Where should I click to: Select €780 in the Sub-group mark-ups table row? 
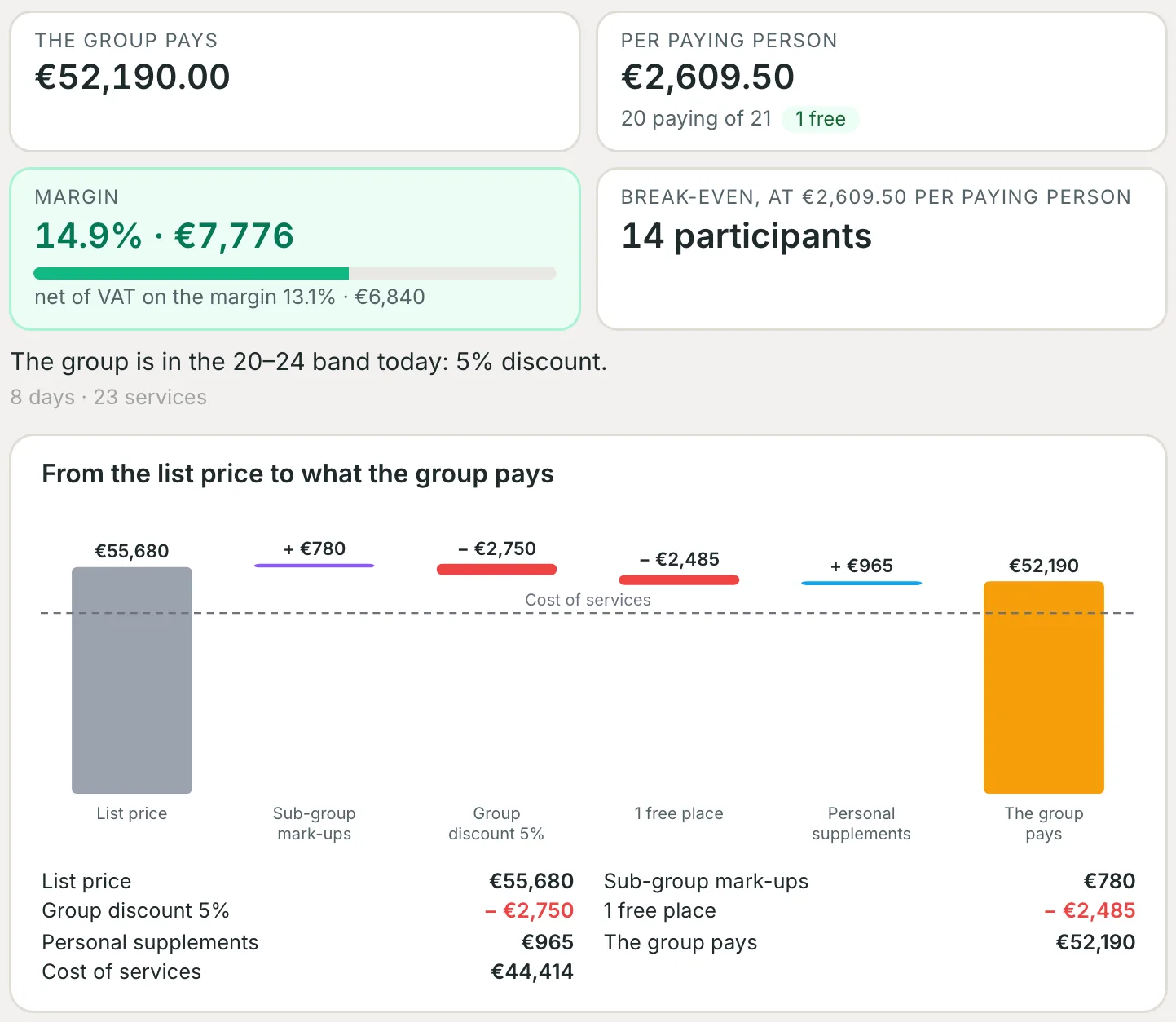[1109, 881]
